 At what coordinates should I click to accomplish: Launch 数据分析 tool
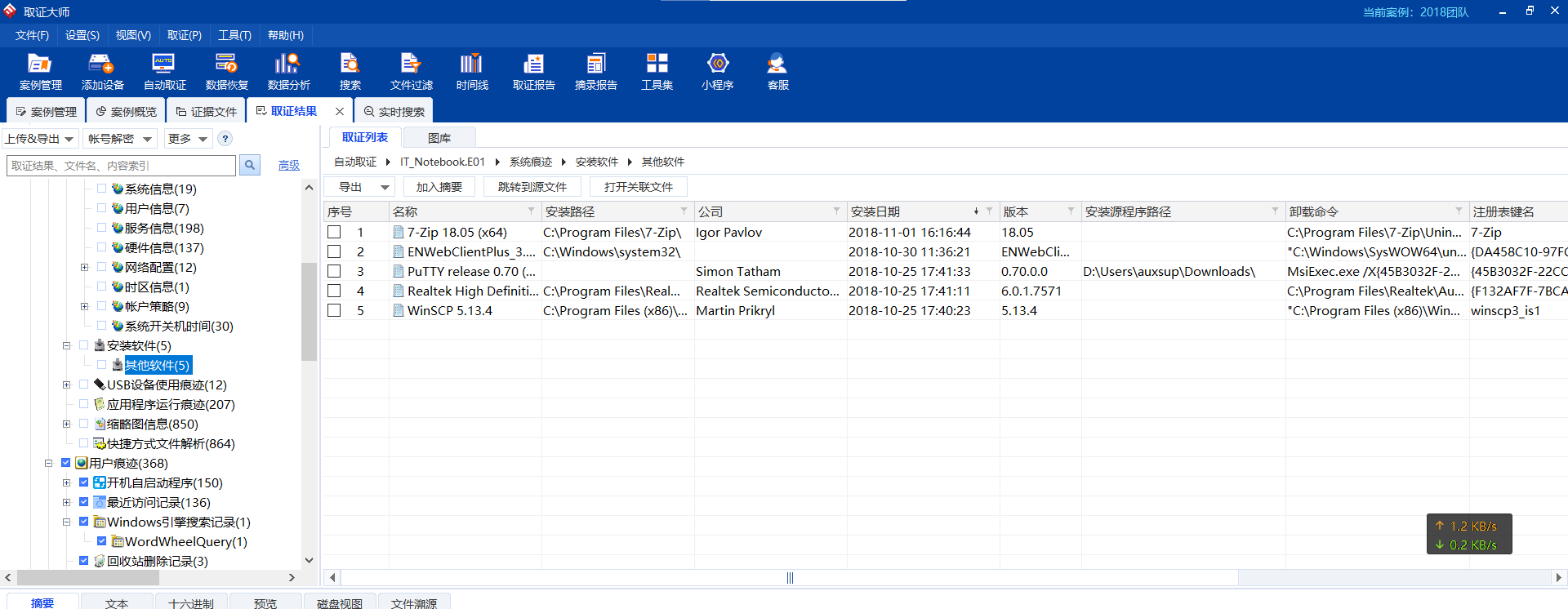coord(288,72)
